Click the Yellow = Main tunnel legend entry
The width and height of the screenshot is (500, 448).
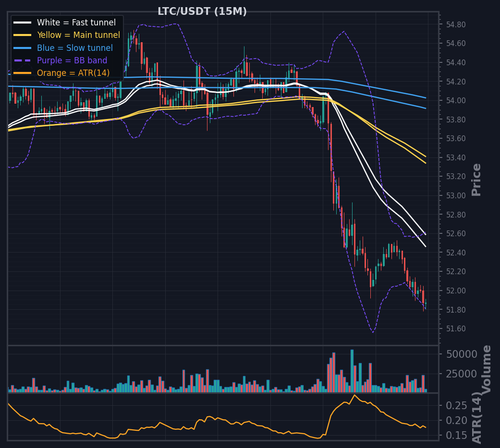point(67,35)
